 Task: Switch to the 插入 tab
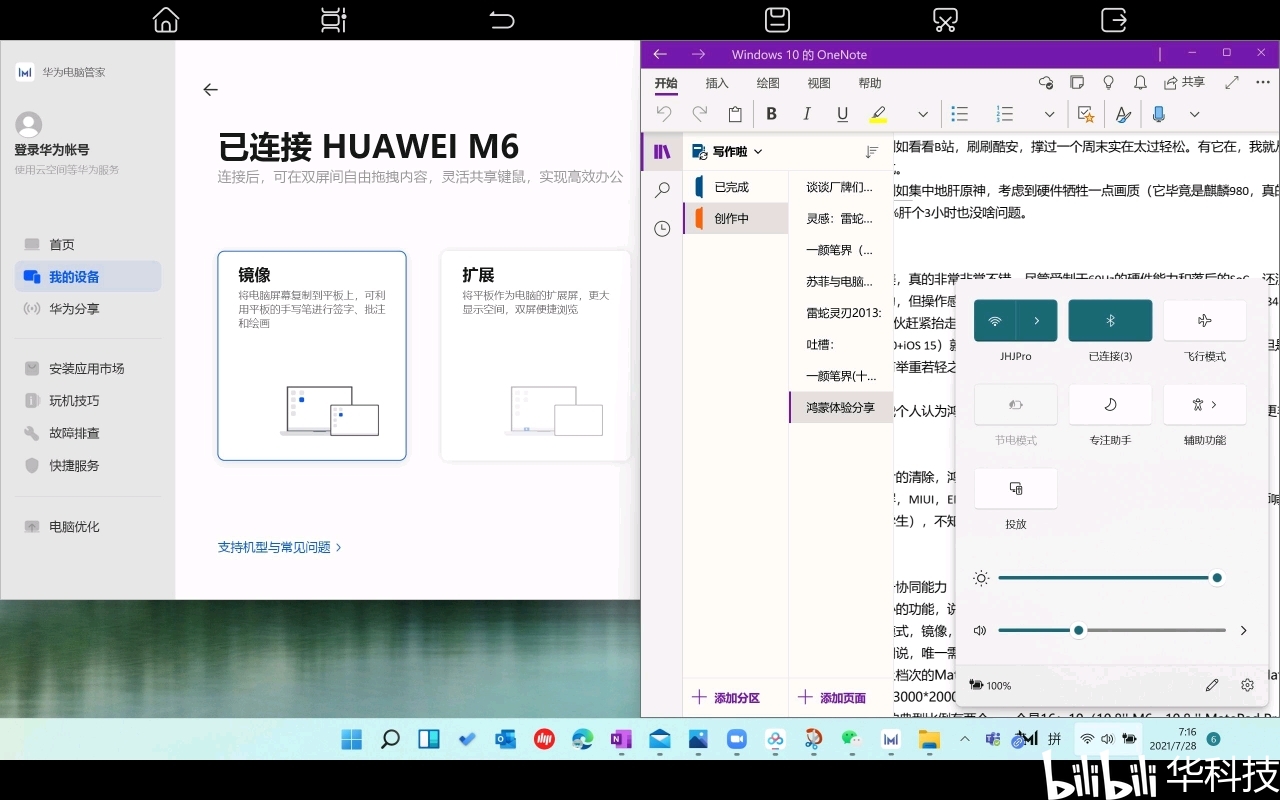coord(717,83)
